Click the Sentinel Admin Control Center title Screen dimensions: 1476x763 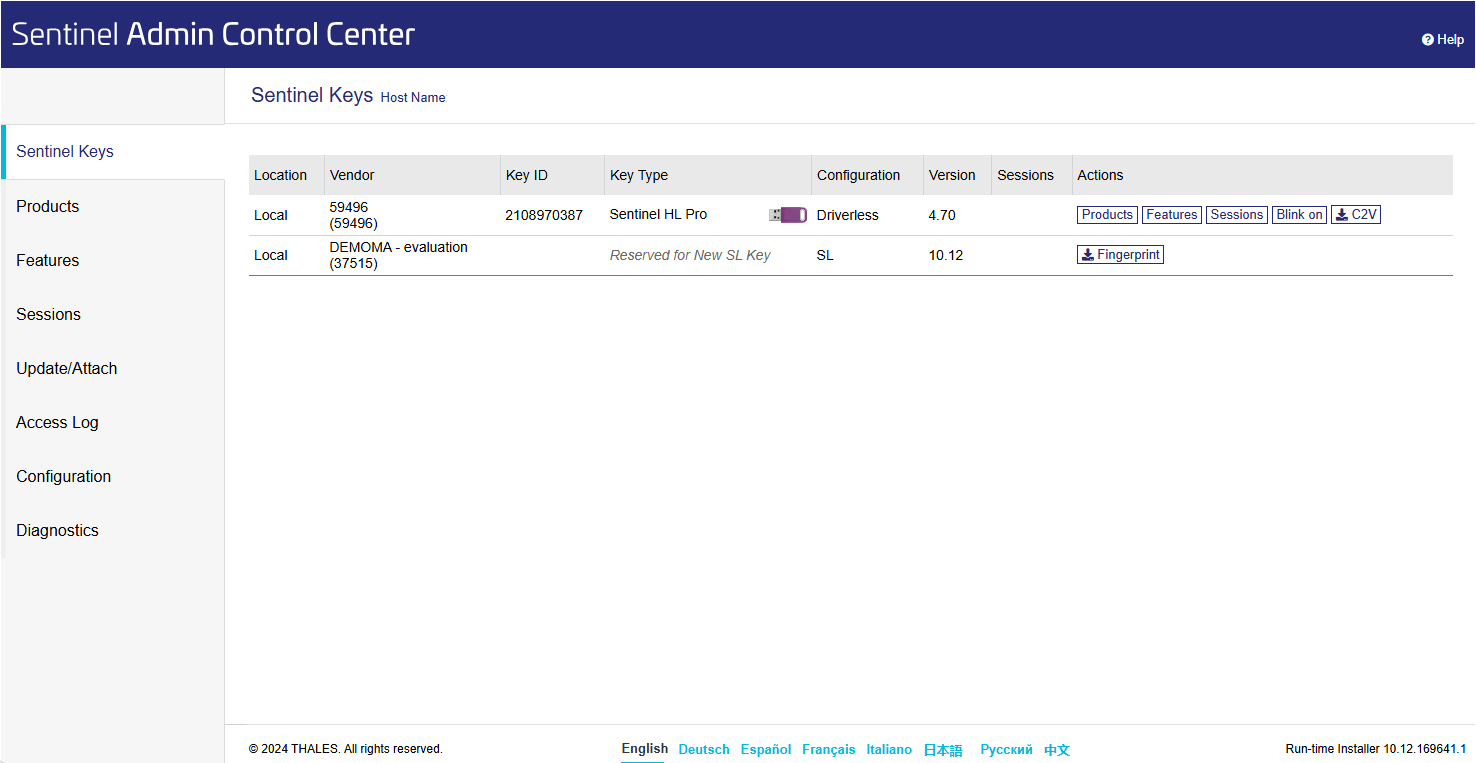tap(213, 34)
